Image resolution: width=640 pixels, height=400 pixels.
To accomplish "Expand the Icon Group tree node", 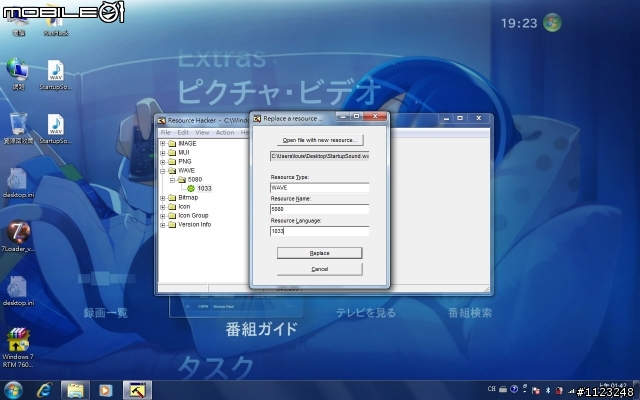I will [162, 216].
